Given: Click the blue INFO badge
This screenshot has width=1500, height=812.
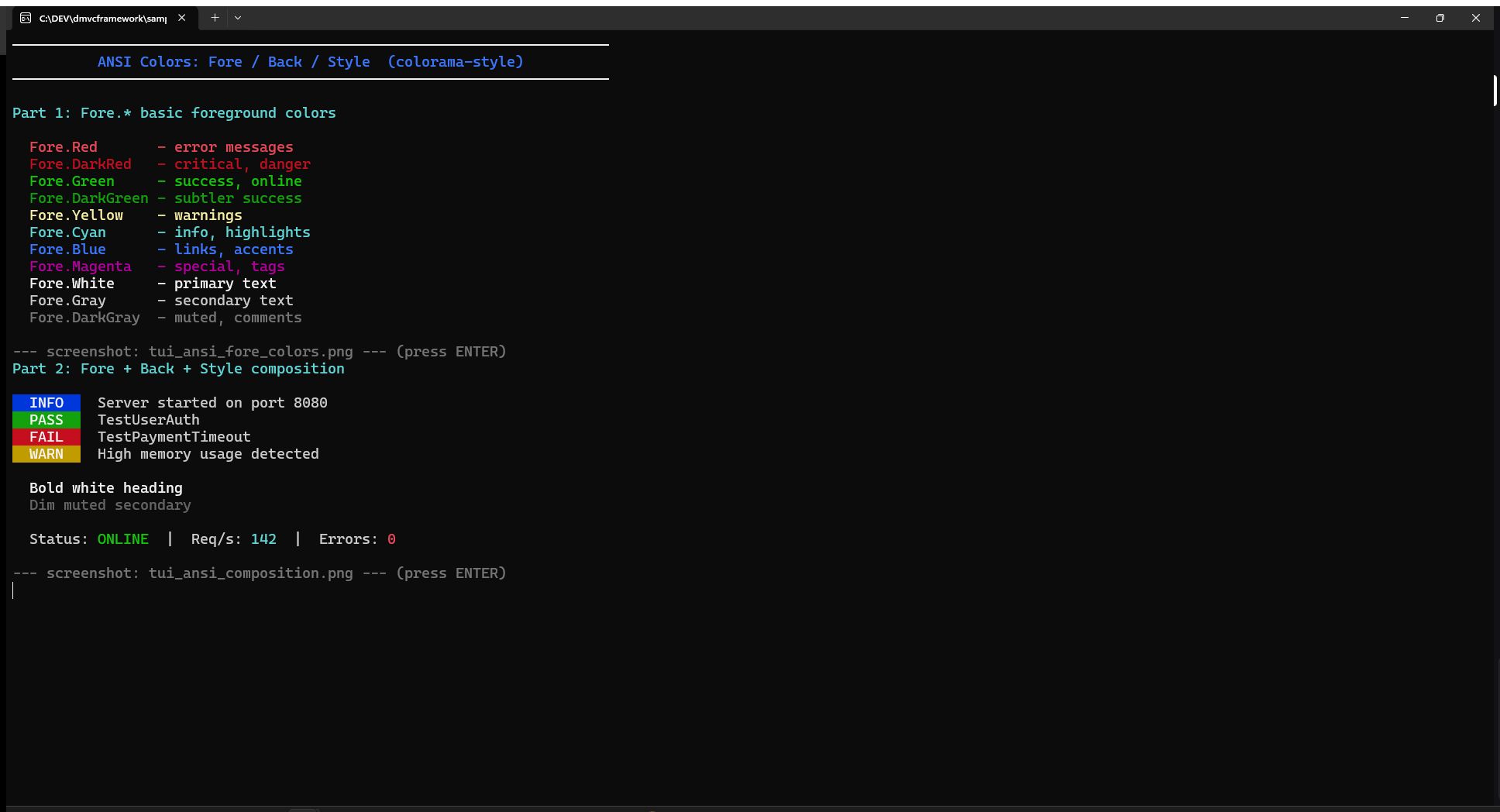Looking at the screenshot, I should point(46,403).
